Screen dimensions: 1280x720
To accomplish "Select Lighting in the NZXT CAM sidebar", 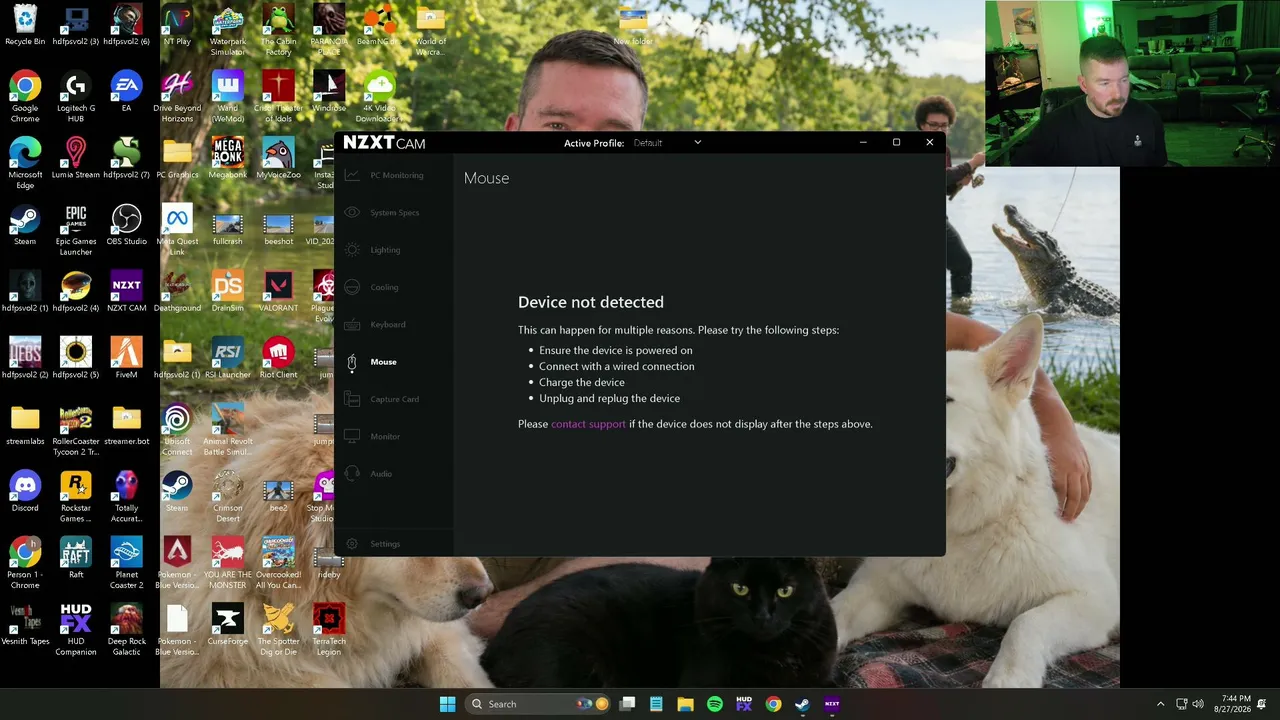I will [385, 250].
